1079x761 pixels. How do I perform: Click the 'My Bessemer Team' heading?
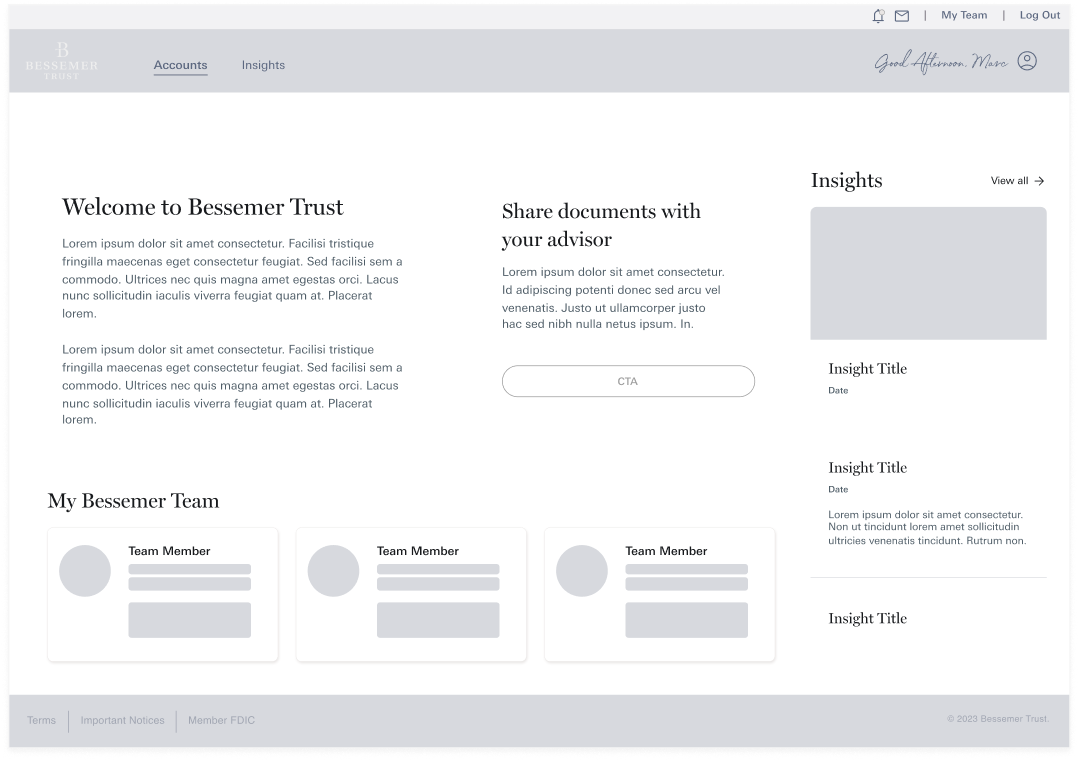point(133,501)
